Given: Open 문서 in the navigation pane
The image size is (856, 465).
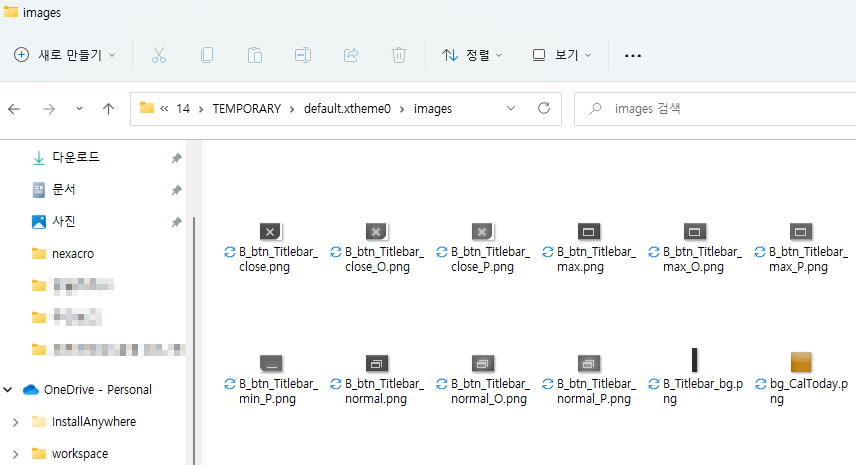Looking at the screenshot, I should click(x=63, y=190).
